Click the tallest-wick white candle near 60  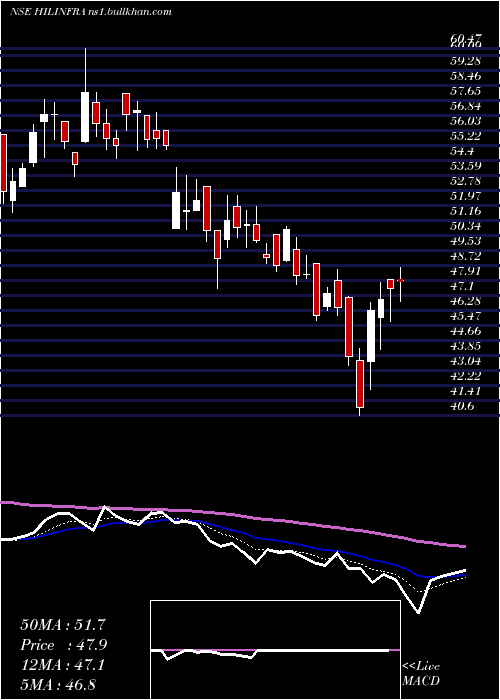pyautogui.click(x=85, y=95)
